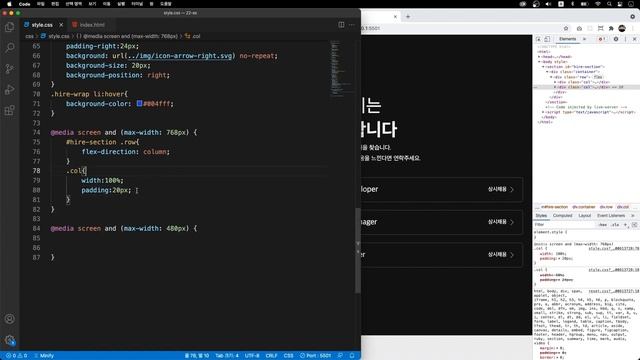Click DevTools inspect element picker icon

[x=538, y=39]
